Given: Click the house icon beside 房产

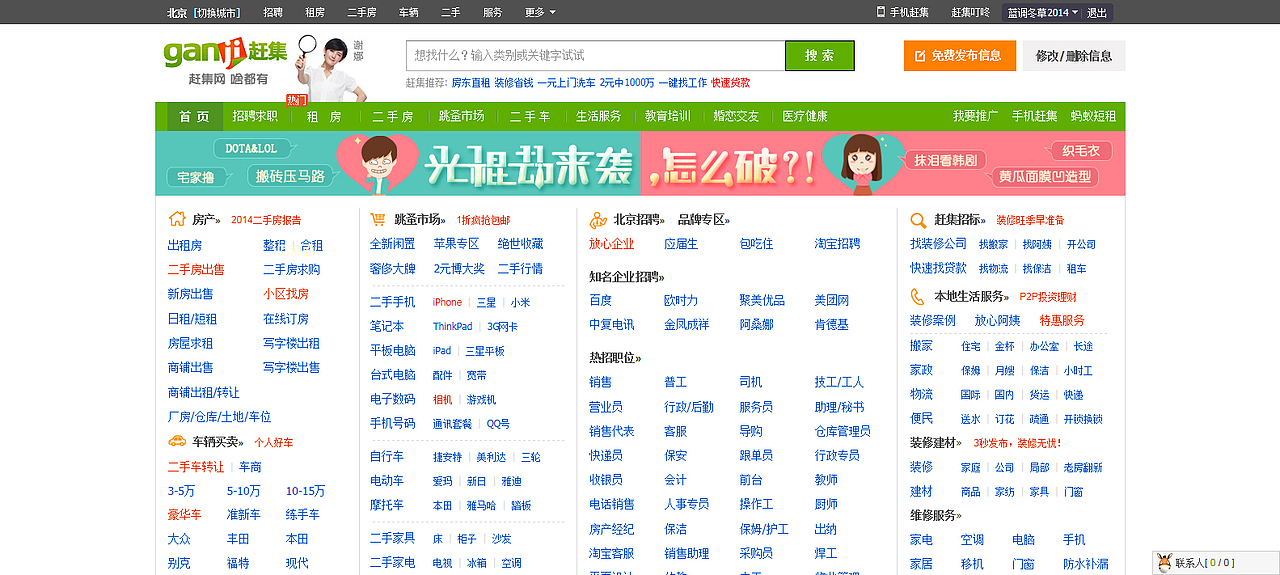Looking at the screenshot, I should click(177, 219).
